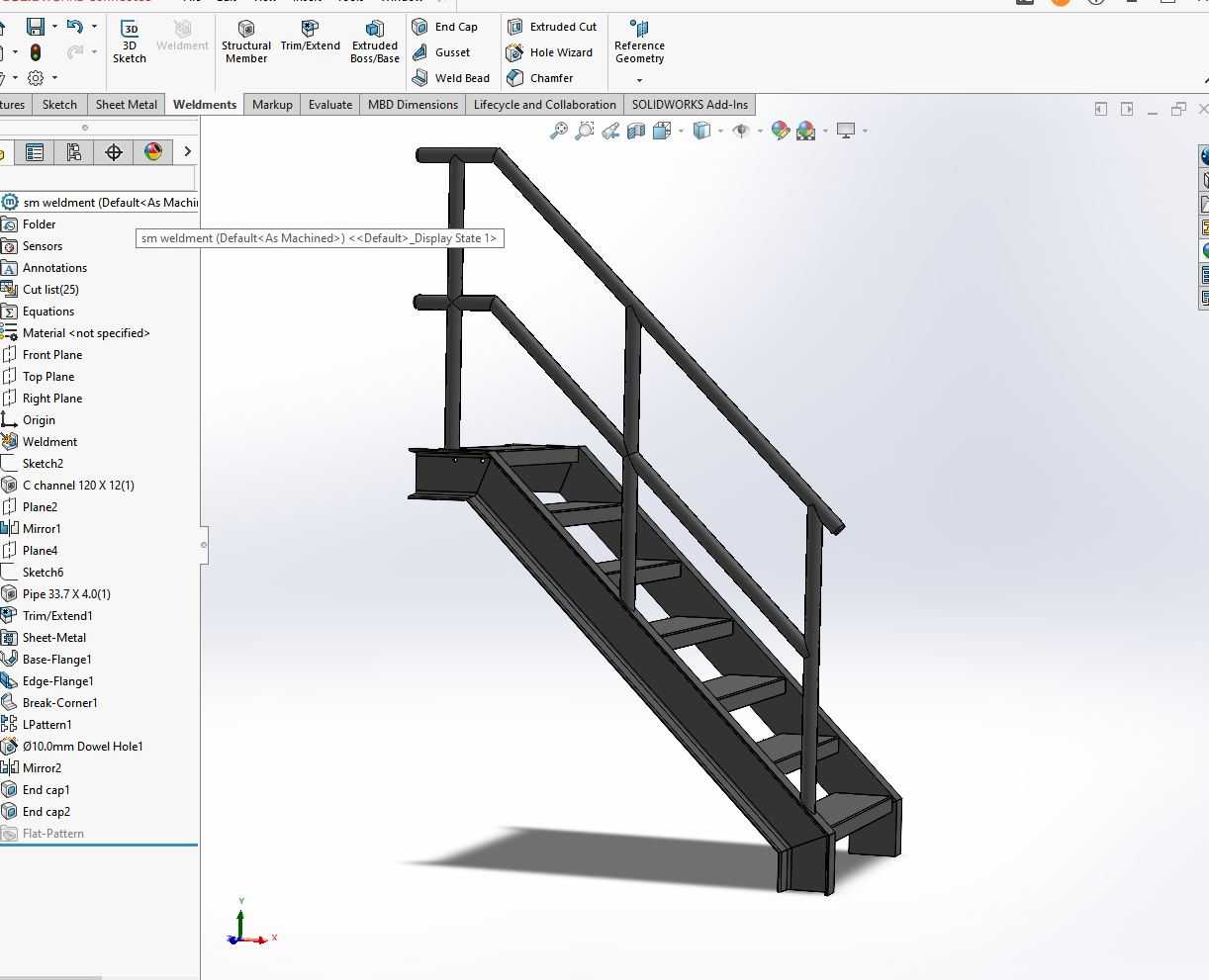Open Options gear dropdown arrow
Image resolution: width=1209 pixels, height=980 pixels.
tap(54, 78)
